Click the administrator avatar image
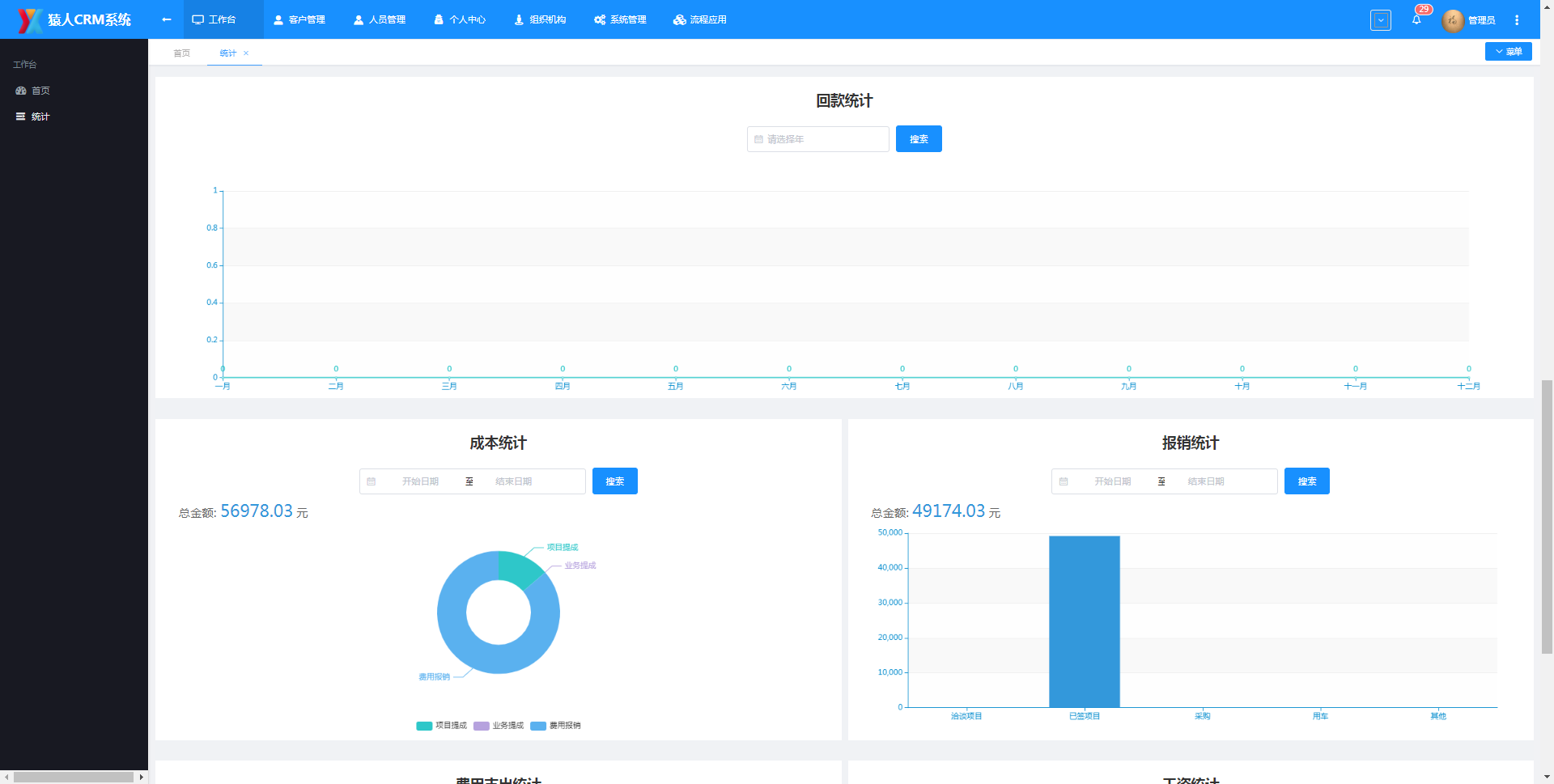Viewport: 1554px width, 784px height. coord(1453,20)
